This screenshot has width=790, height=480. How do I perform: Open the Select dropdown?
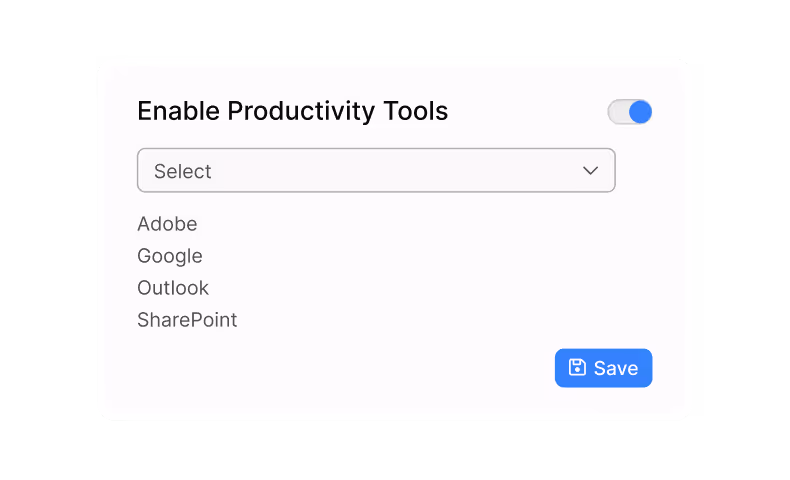[376, 170]
